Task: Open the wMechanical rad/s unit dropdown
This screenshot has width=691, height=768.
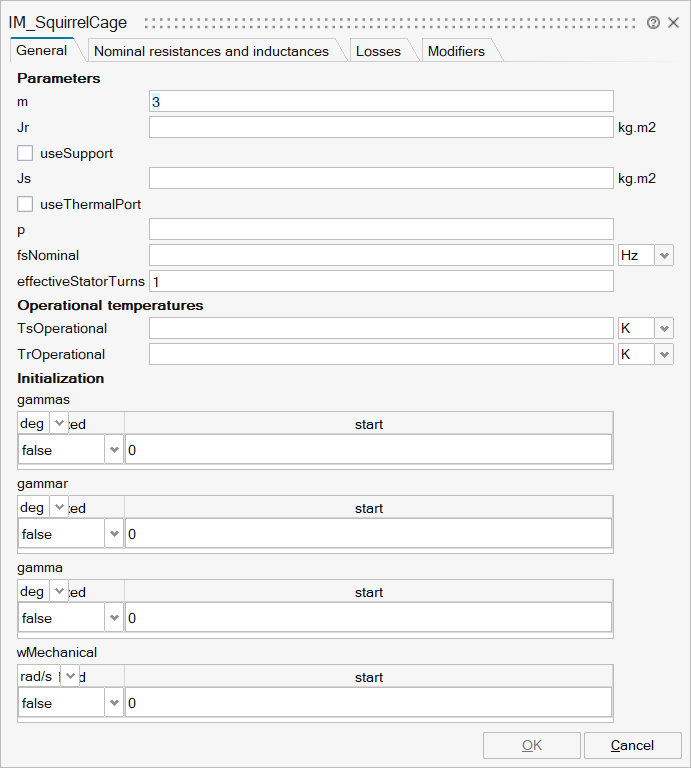Action: coord(70,677)
